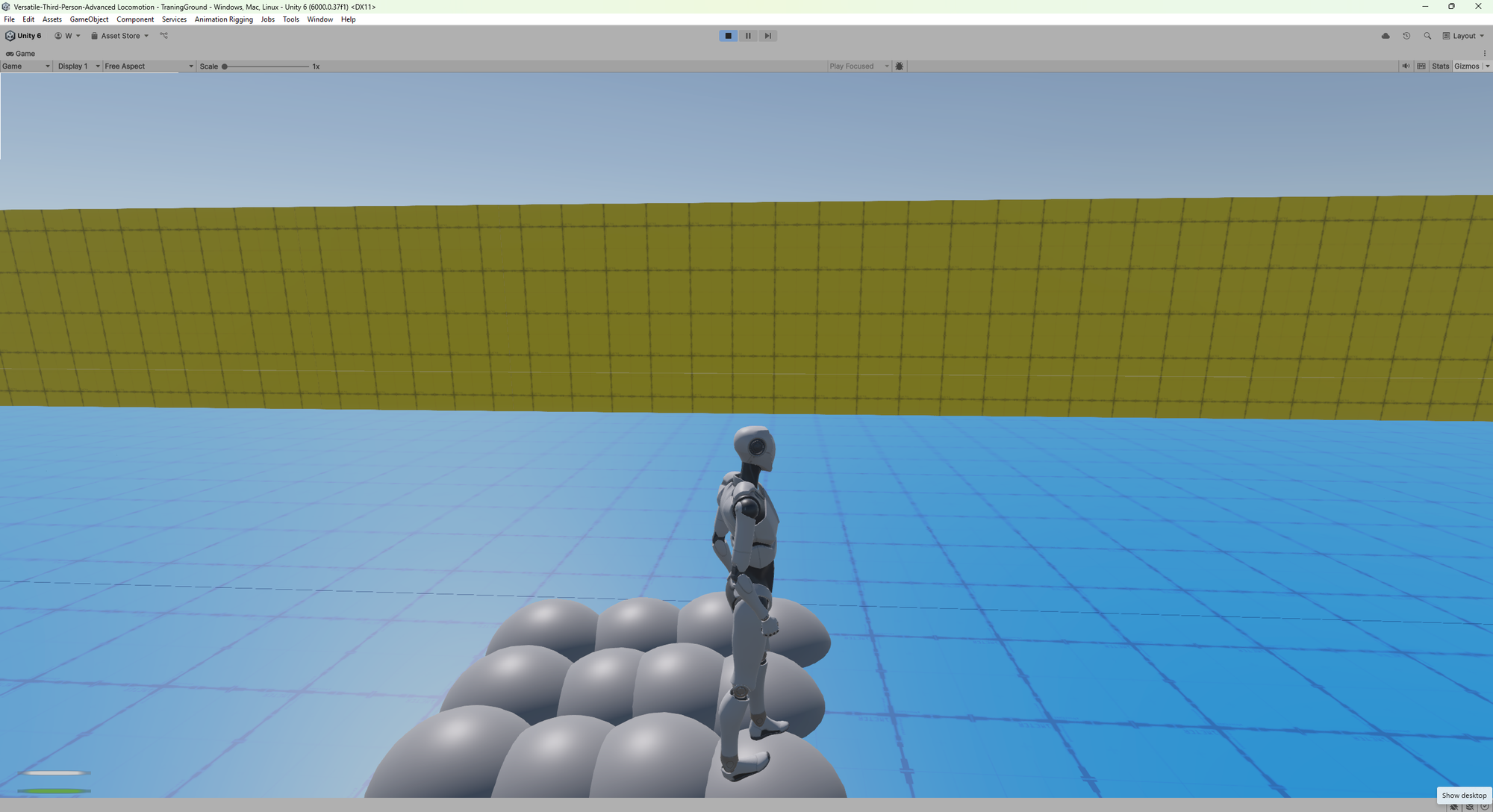This screenshot has width=1493, height=812.
Task: Open the Play Focused dropdown
Action: point(859,66)
